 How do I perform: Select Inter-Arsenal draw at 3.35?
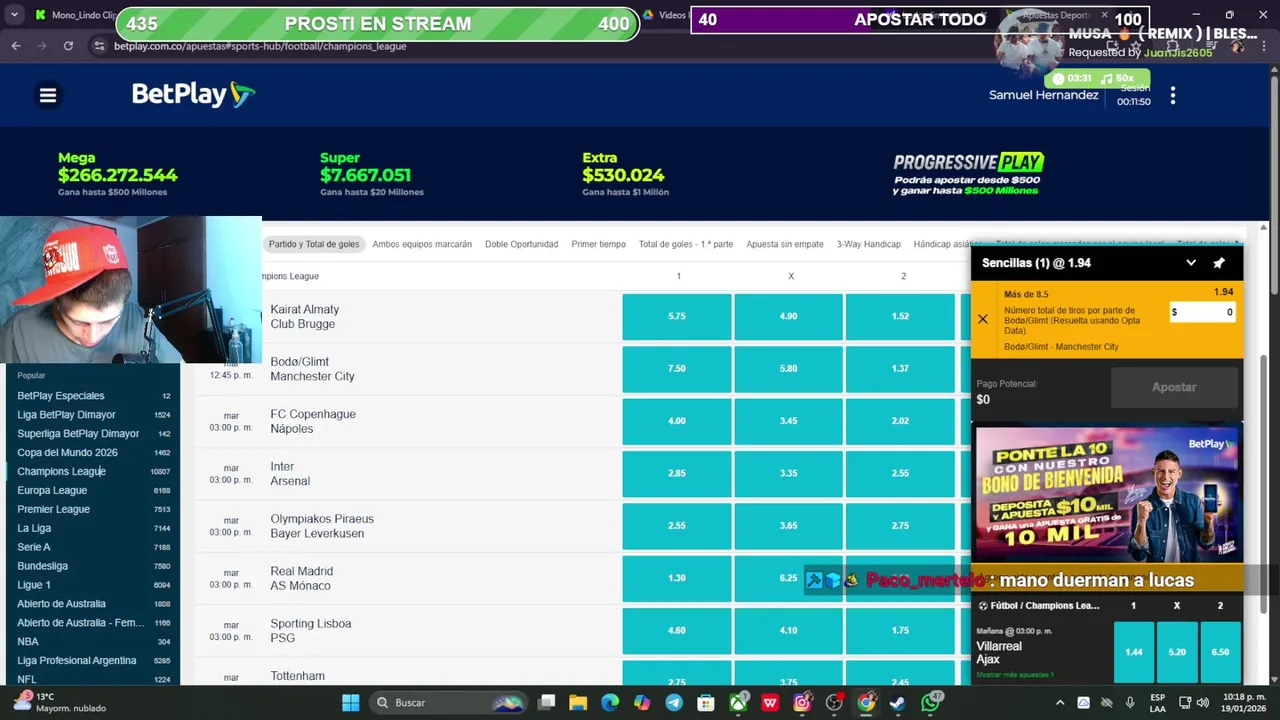tap(788, 473)
